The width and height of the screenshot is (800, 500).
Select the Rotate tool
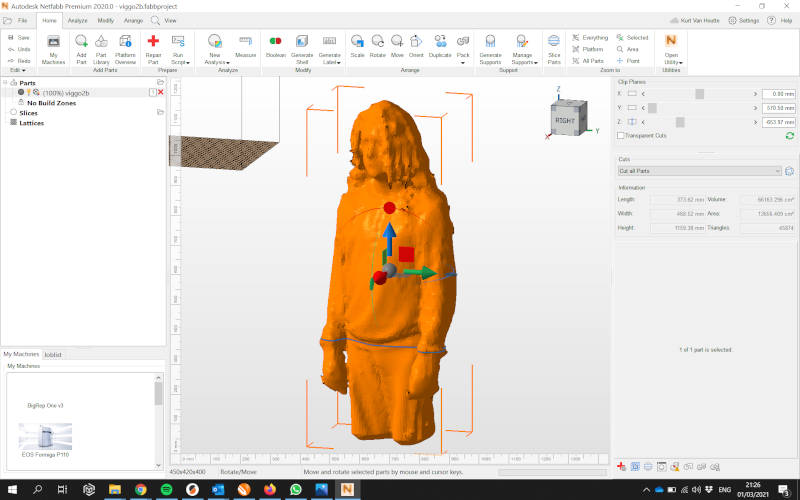tap(378, 46)
